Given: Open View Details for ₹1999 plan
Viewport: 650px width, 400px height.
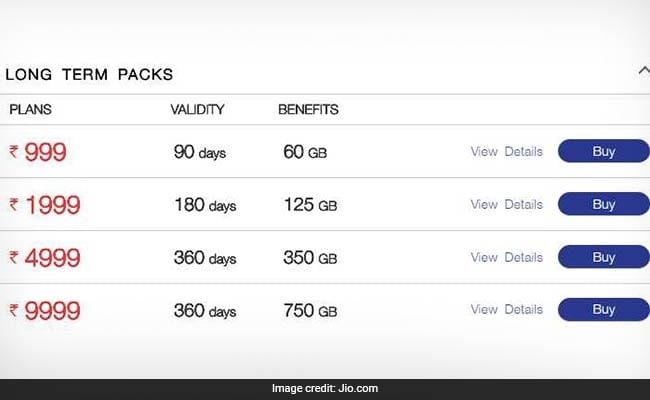Looking at the screenshot, I should pyautogui.click(x=507, y=204).
